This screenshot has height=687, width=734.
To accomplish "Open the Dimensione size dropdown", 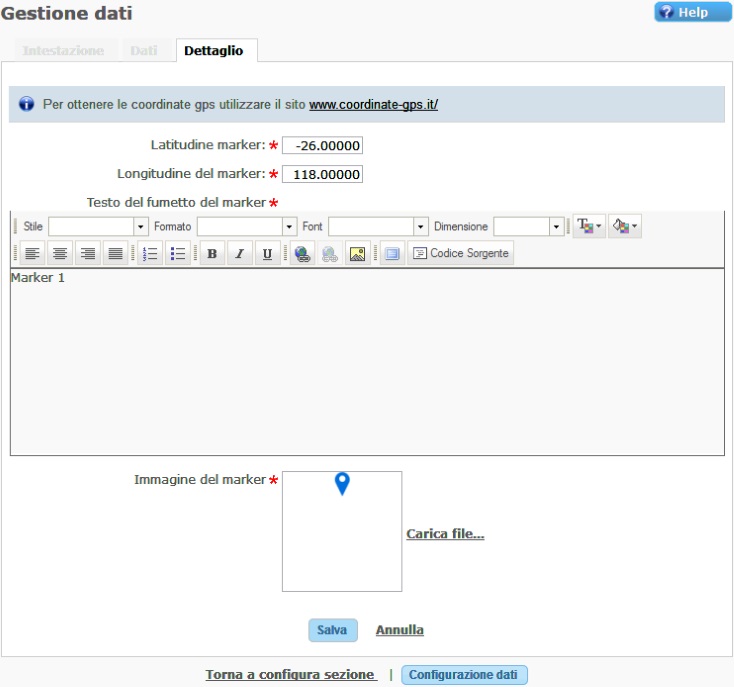I will point(529,227).
